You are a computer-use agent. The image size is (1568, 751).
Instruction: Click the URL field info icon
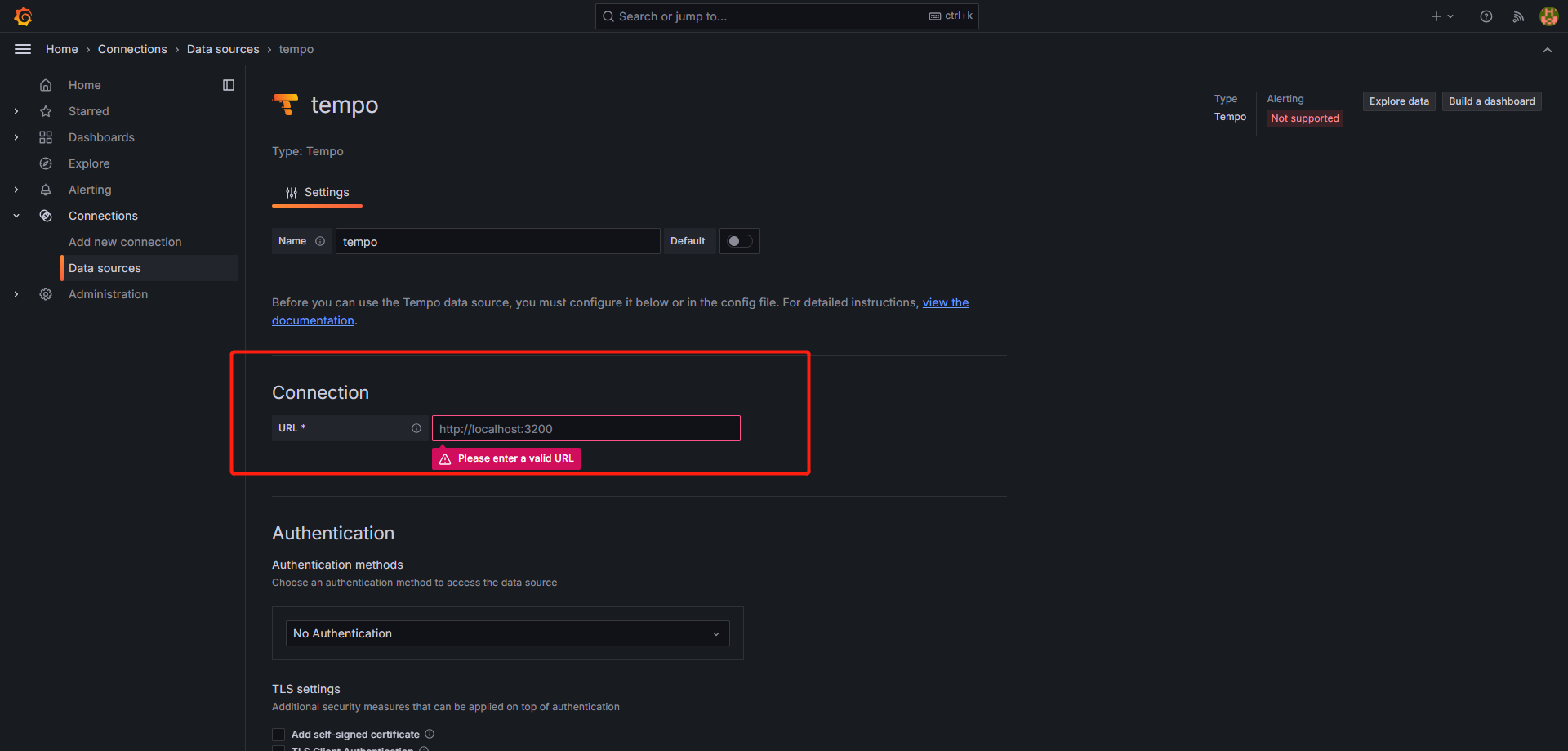tap(416, 428)
